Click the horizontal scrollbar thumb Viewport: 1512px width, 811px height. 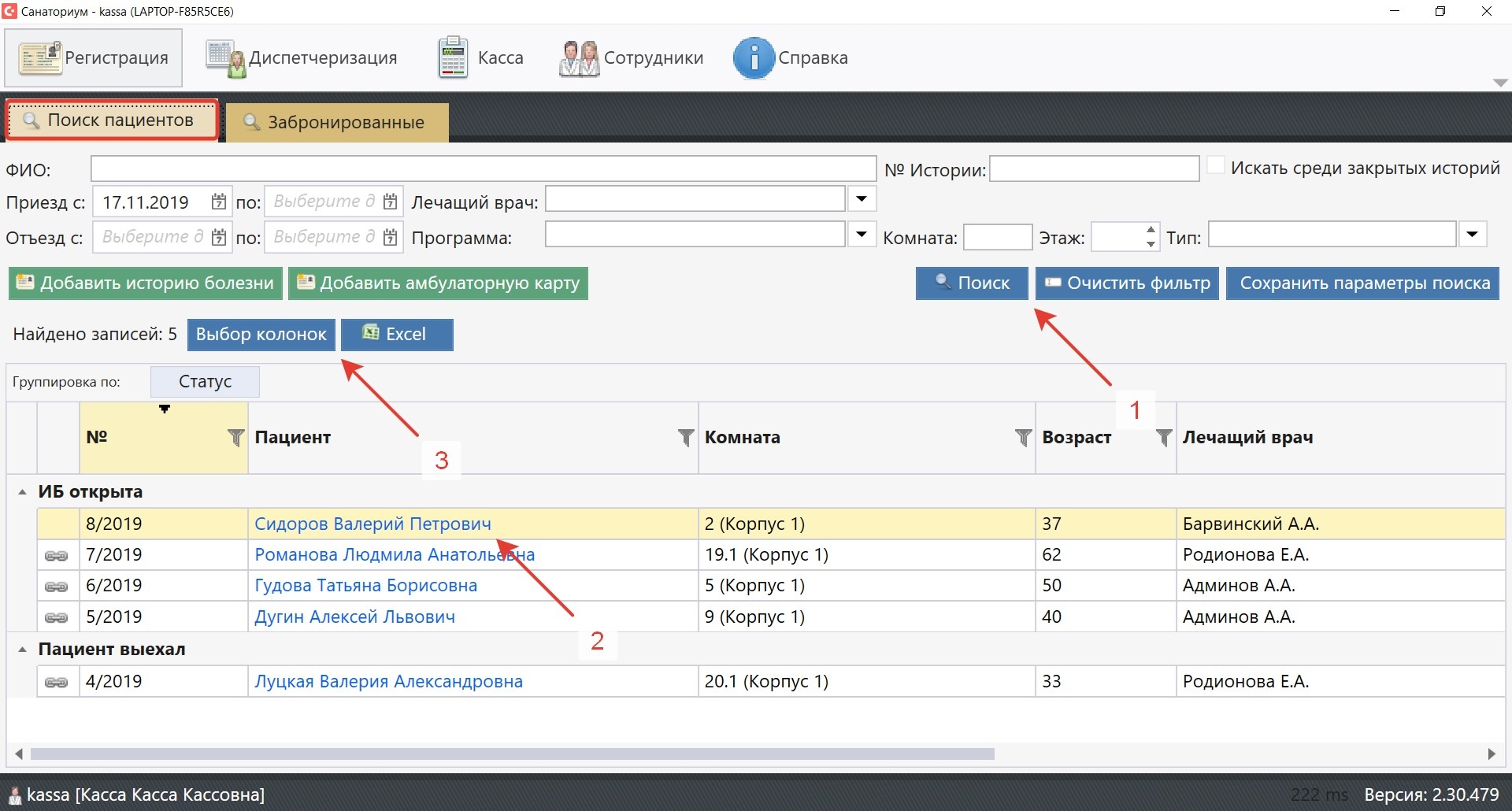click(x=512, y=754)
